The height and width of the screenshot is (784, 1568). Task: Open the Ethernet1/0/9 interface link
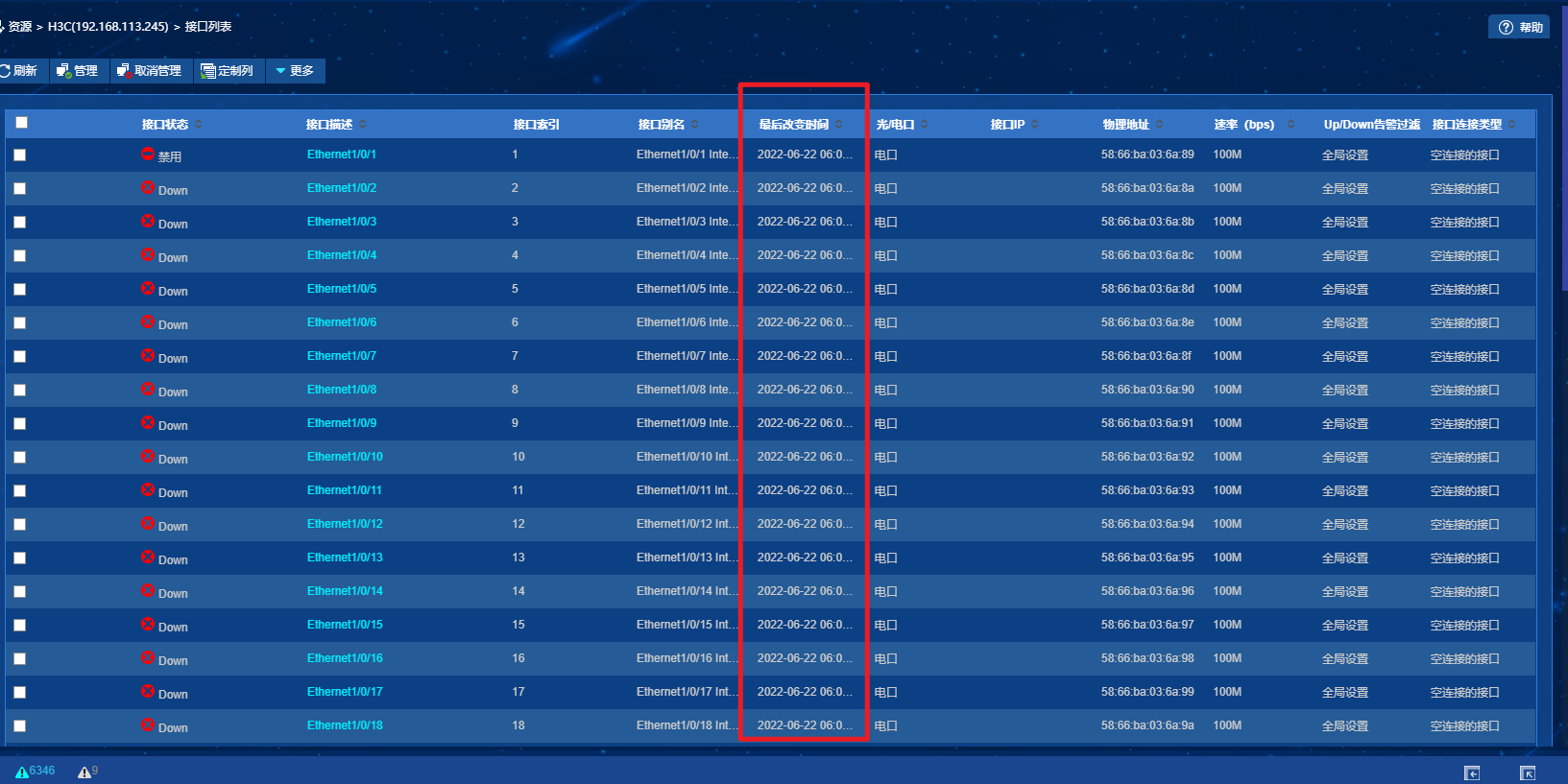[342, 423]
